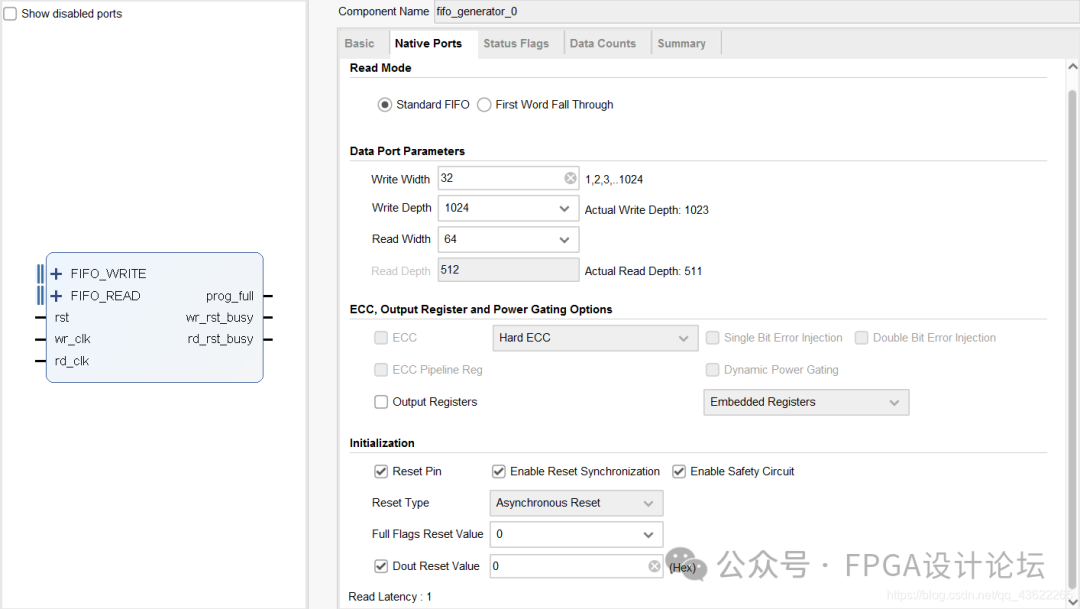Image resolution: width=1080 pixels, height=609 pixels.
Task: Disable Enable Safety Circuit checkbox
Action: (x=679, y=472)
